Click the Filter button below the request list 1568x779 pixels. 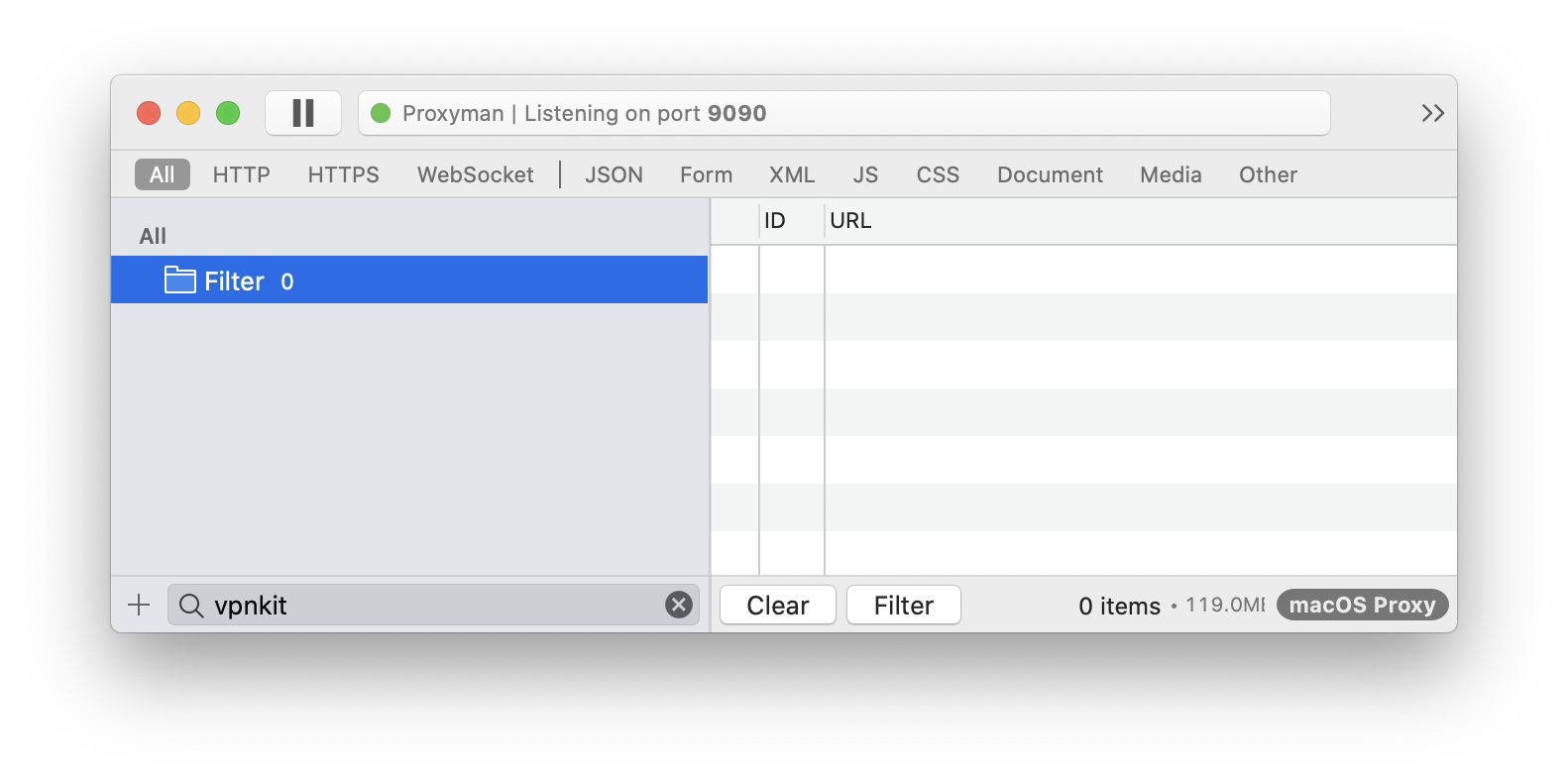903,605
